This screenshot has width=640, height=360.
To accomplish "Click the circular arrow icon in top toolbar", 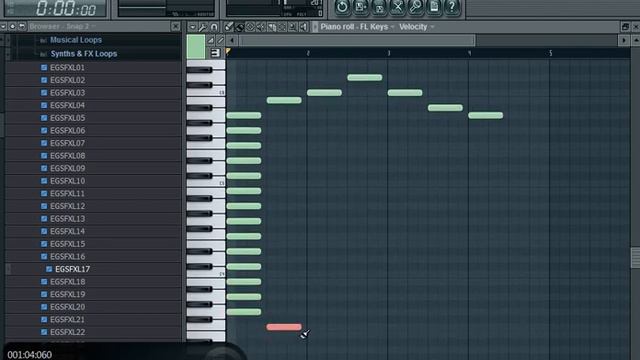I will click(342, 7).
